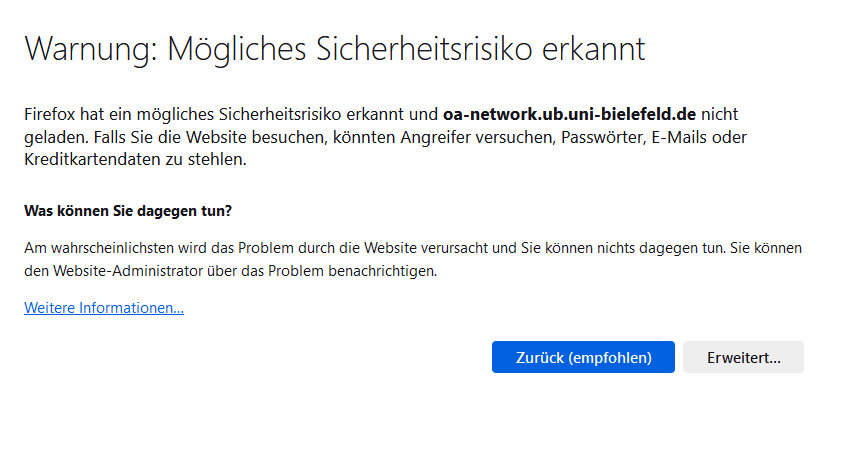
Task: Click the word 'erkannt' ending the title
Action: tap(594, 49)
